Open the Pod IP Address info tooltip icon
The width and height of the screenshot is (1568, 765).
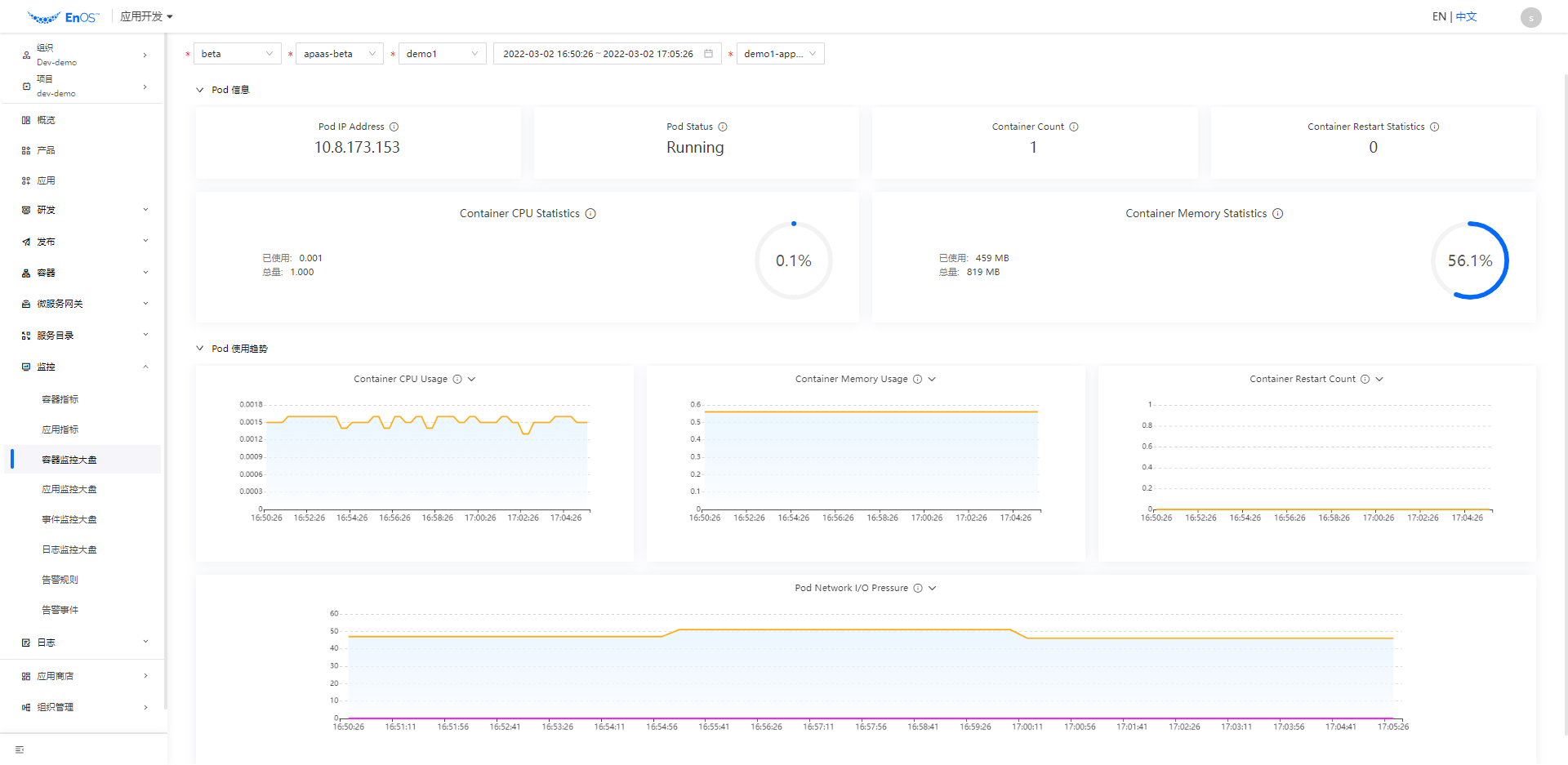[394, 127]
